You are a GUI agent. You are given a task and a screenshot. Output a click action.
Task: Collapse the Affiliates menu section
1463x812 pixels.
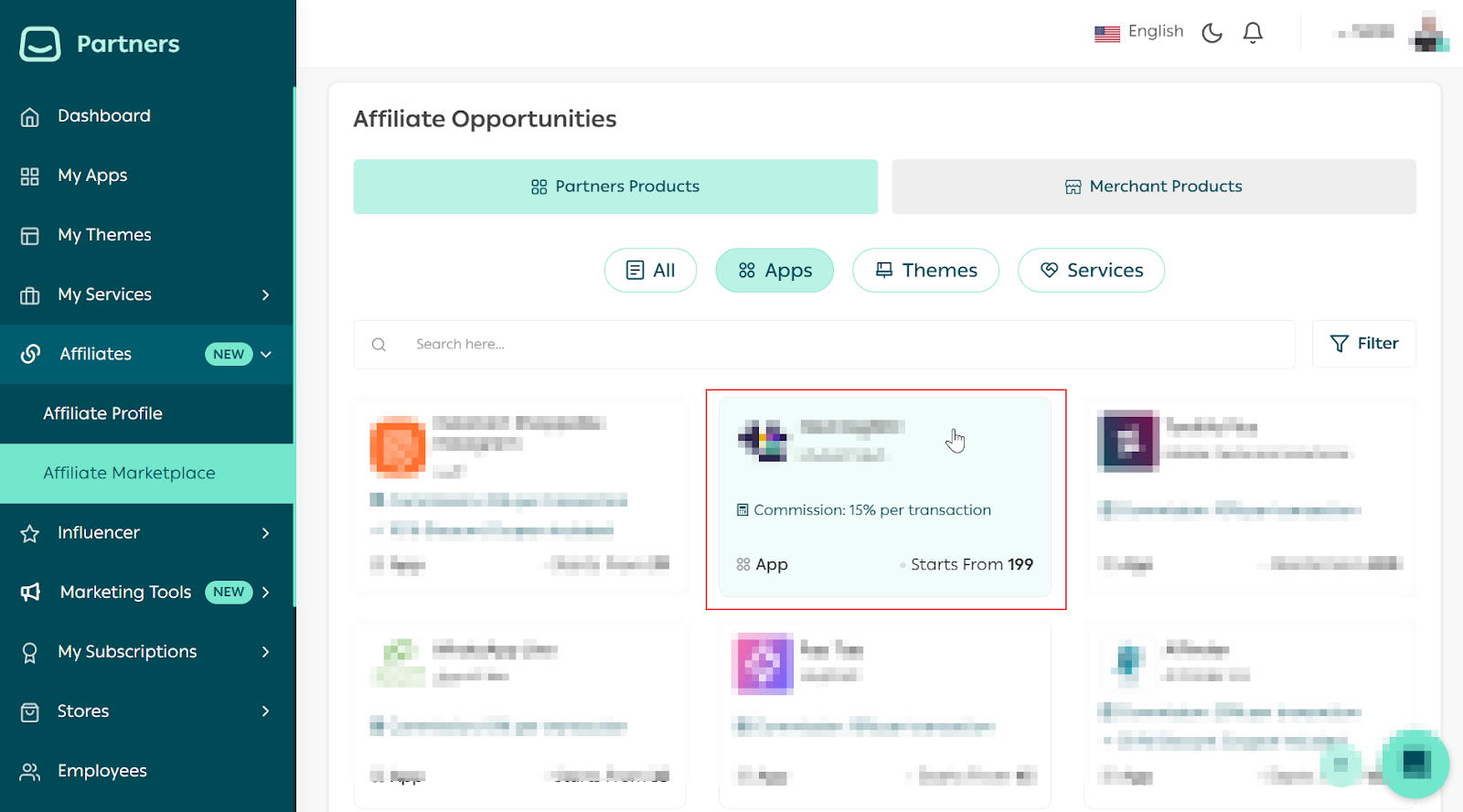point(266,355)
